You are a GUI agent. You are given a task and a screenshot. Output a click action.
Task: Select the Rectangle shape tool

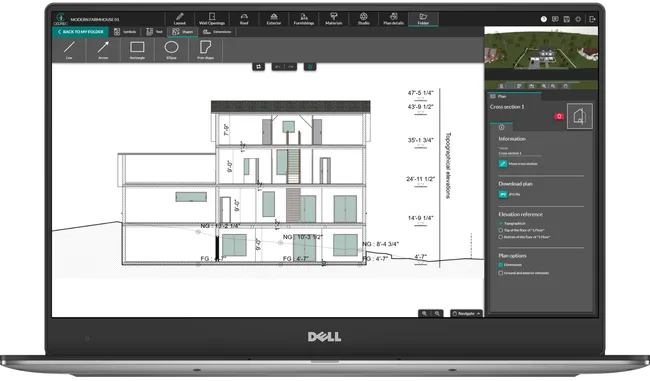tap(137, 50)
